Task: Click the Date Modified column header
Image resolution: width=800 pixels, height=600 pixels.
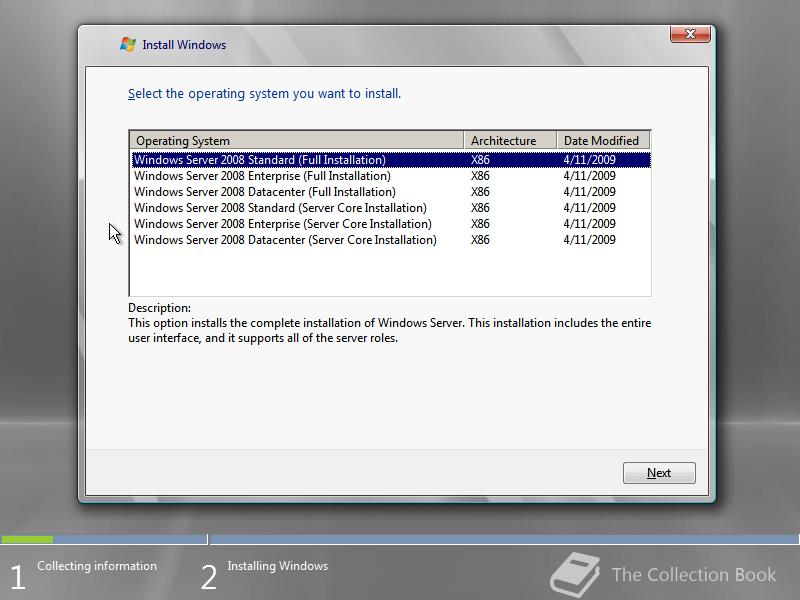Action: tap(604, 140)
